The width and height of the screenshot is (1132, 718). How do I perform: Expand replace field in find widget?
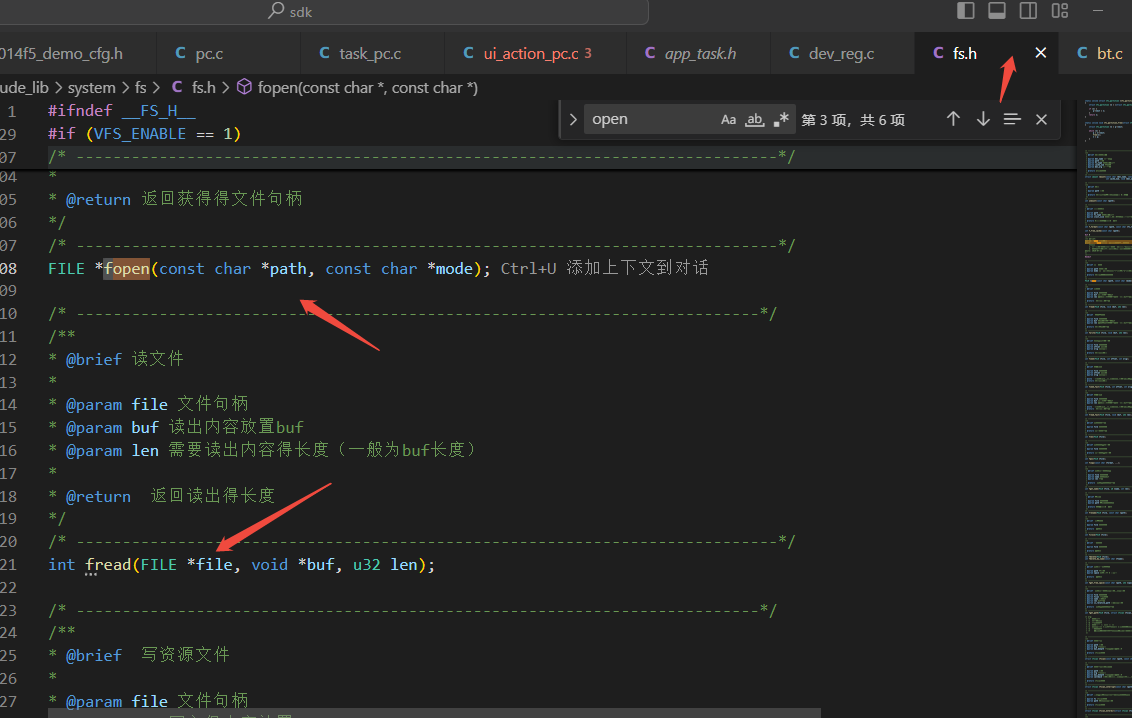coord(573,119)
